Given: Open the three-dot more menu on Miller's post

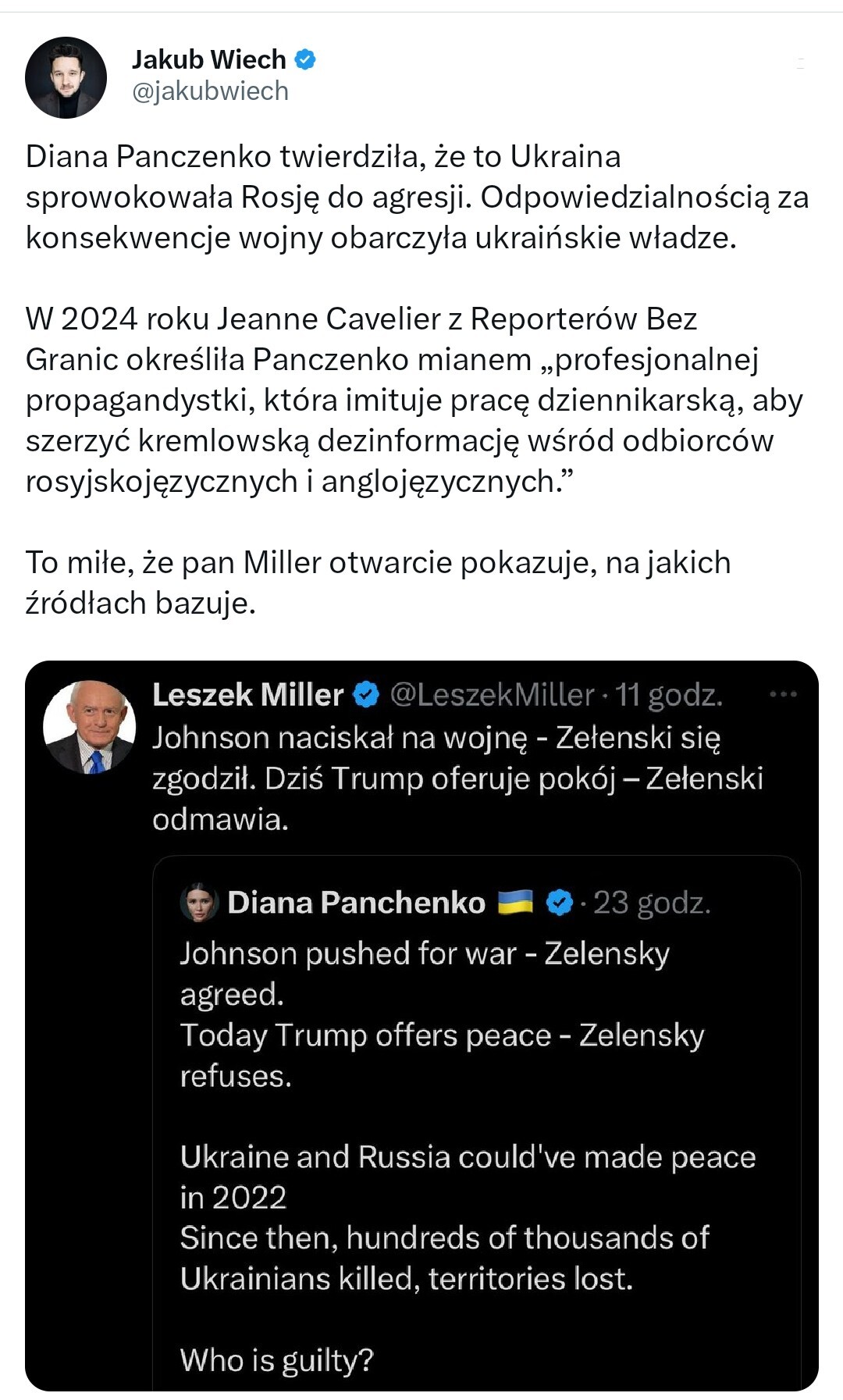Looking at the screenshot, I should (x=783, y=694).
